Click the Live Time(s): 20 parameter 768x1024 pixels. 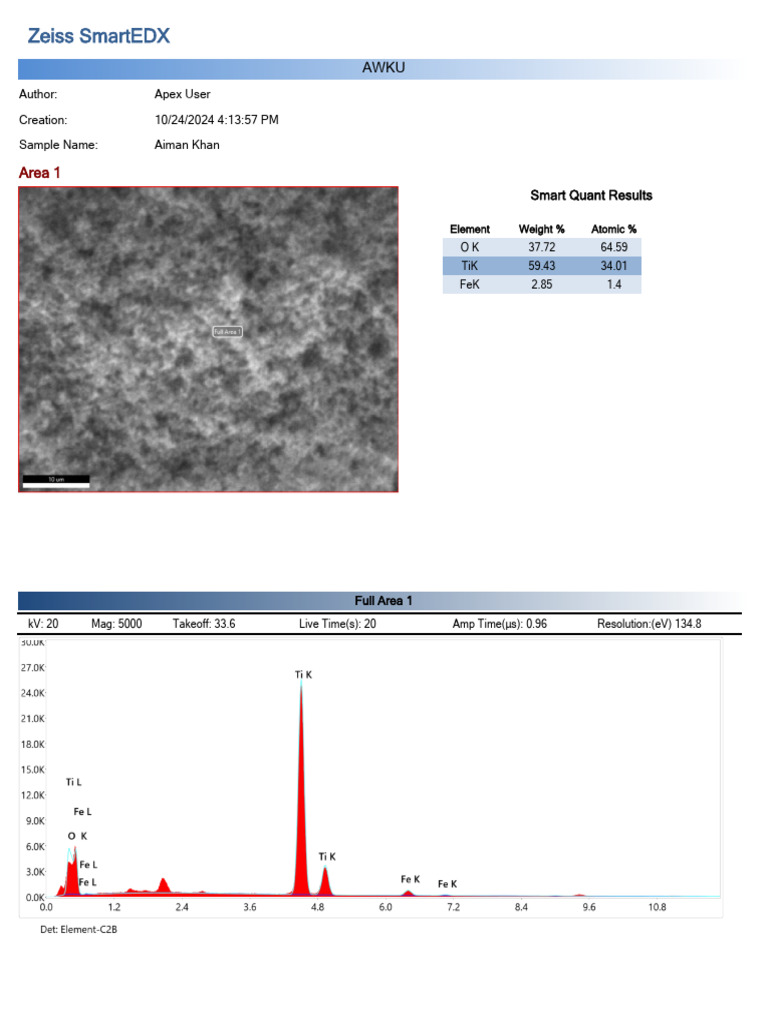(338, 624)
